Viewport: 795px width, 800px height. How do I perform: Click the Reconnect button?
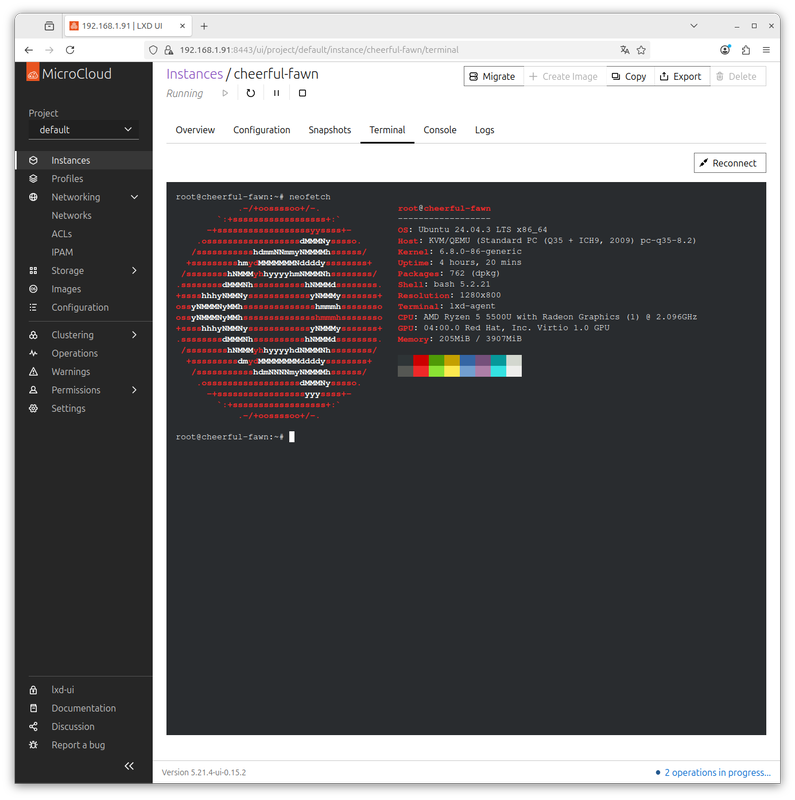click(x=730, y=163)
